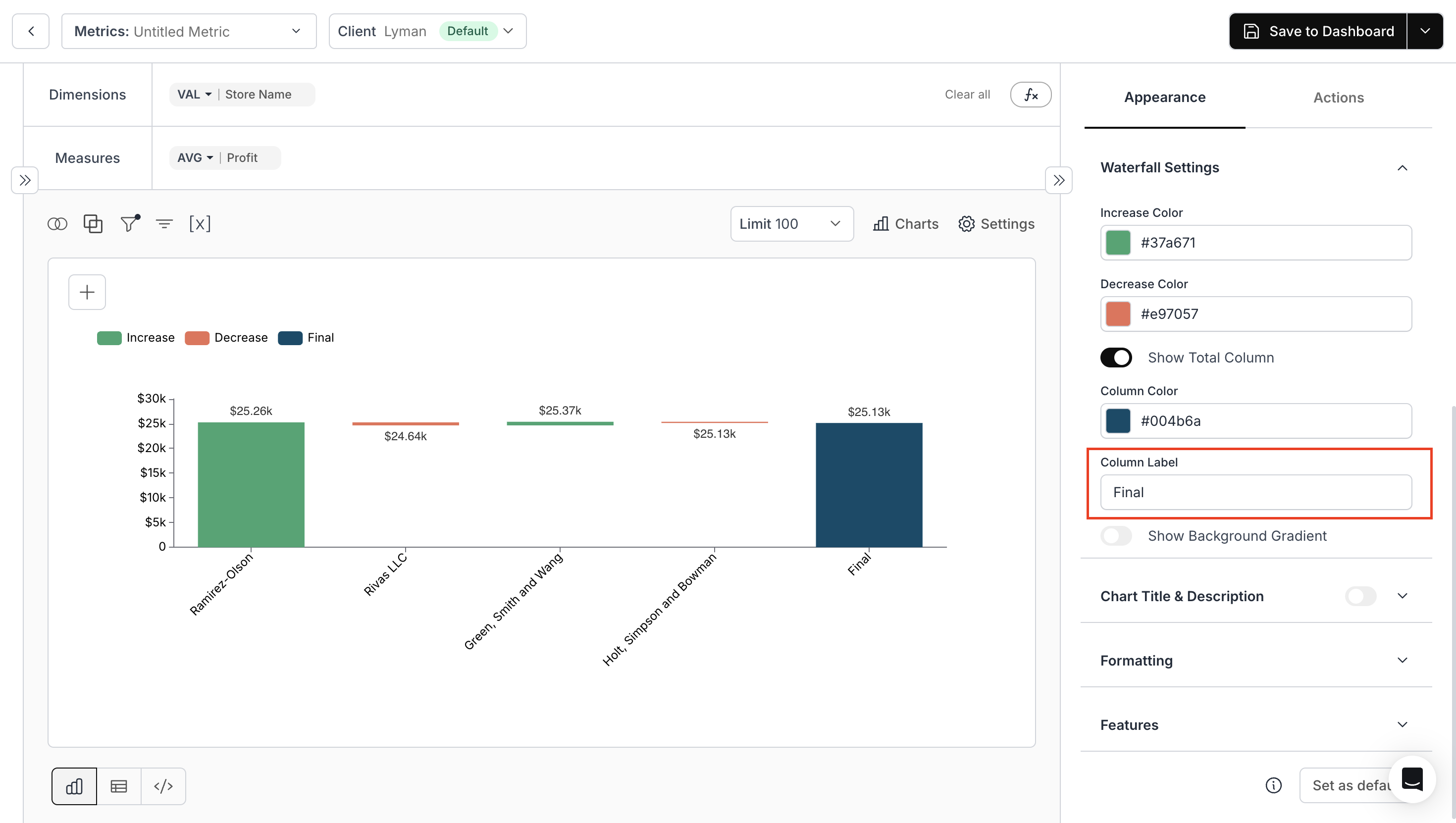Click the duplicate query icon
1456x823 pixels.
coord(93,224)
